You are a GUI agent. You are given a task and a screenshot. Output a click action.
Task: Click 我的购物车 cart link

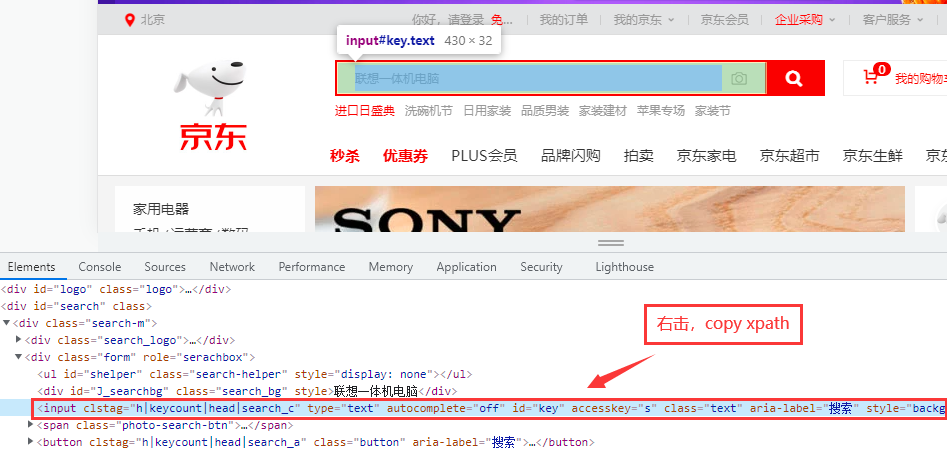[920, 78]
